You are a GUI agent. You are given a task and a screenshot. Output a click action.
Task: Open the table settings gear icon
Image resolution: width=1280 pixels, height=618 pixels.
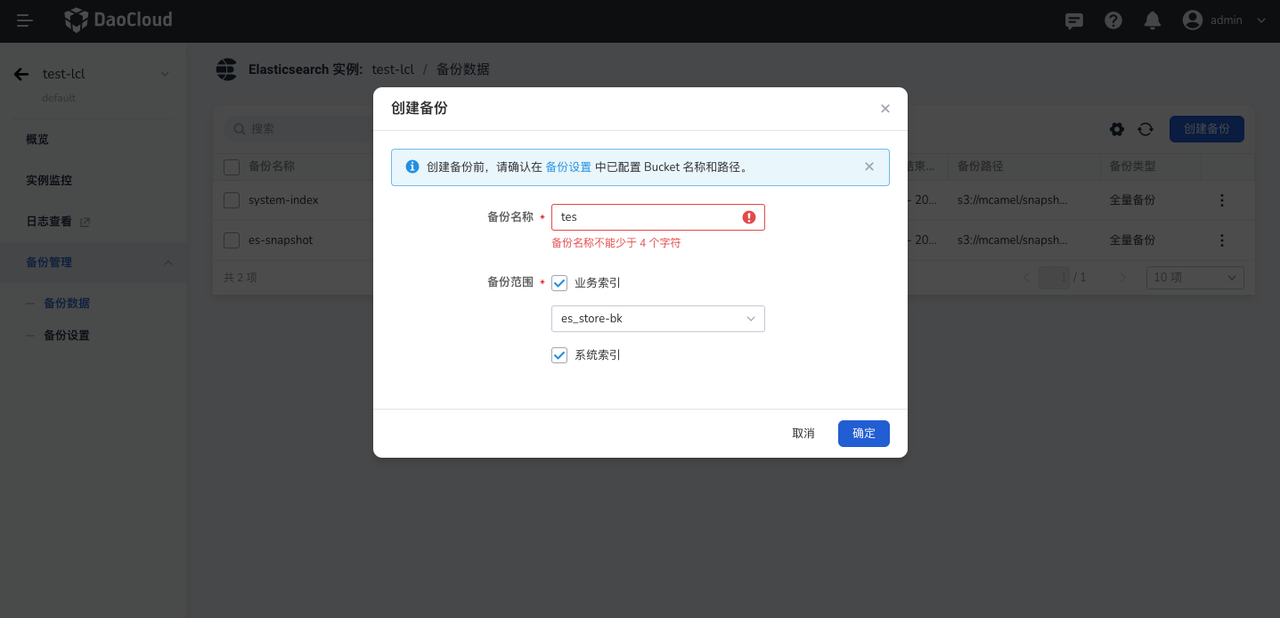point(1117,129)
